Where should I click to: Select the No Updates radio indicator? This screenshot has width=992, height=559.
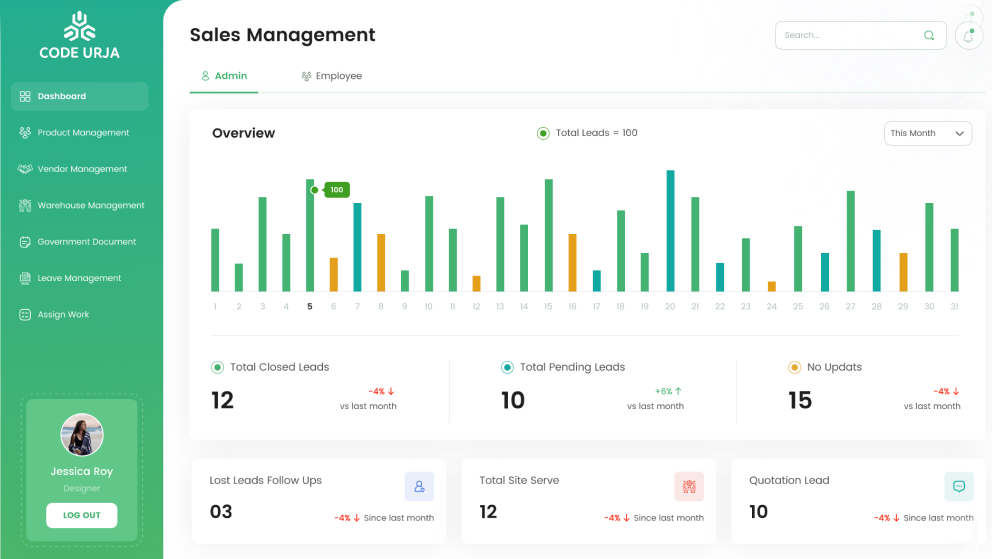(795, 368)
